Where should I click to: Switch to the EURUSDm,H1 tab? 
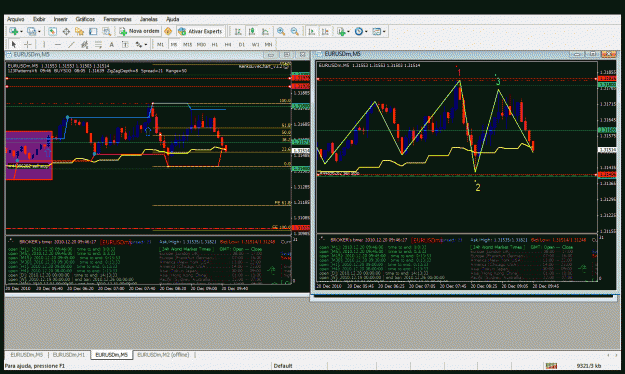[x=69, y=355]
